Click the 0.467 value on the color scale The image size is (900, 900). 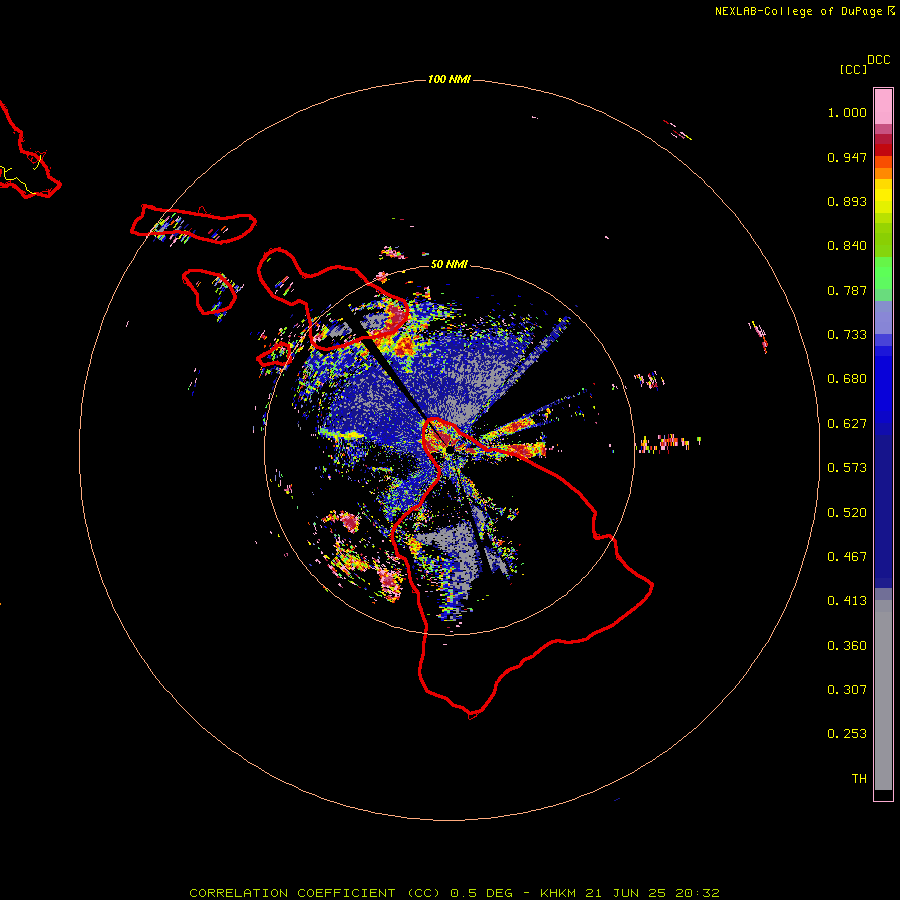pyautogui.click(x=847, y=557)
